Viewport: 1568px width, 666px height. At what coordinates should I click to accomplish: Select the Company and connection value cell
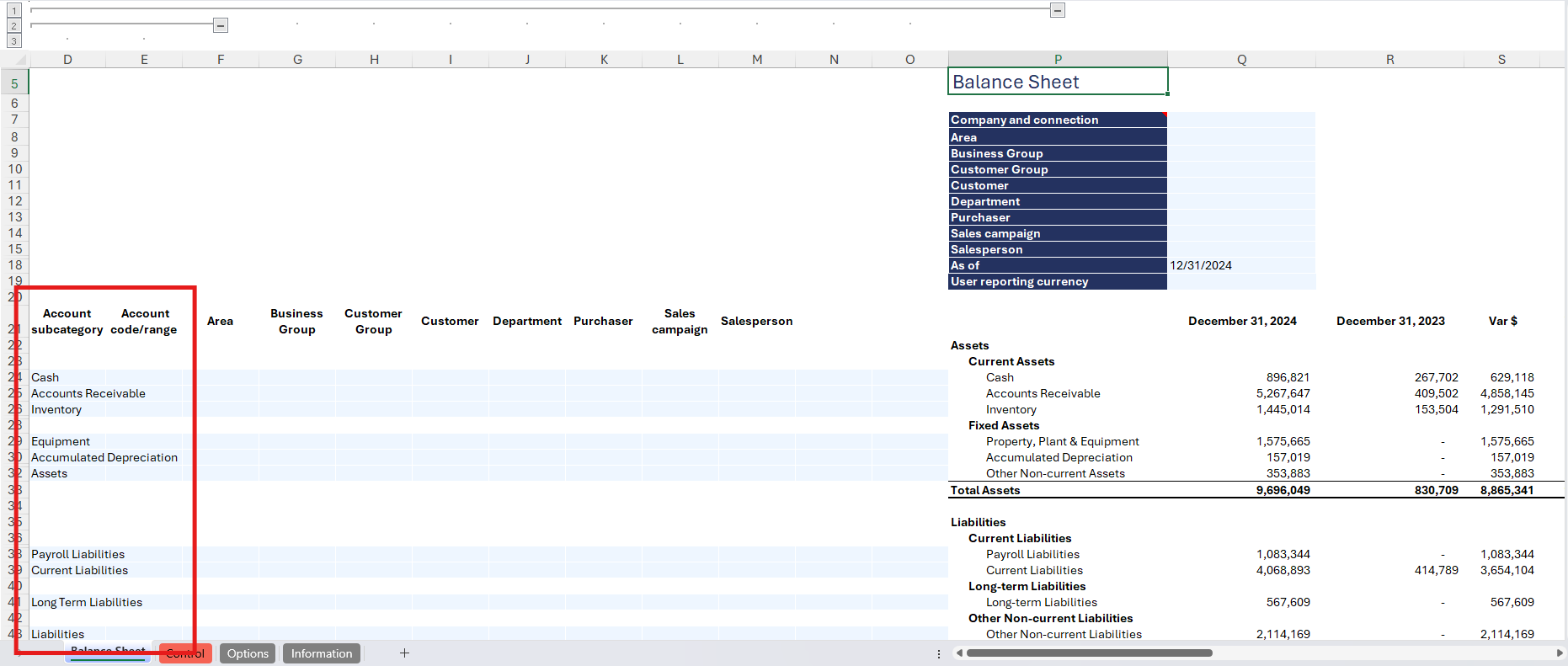[x=1241, y=120]
